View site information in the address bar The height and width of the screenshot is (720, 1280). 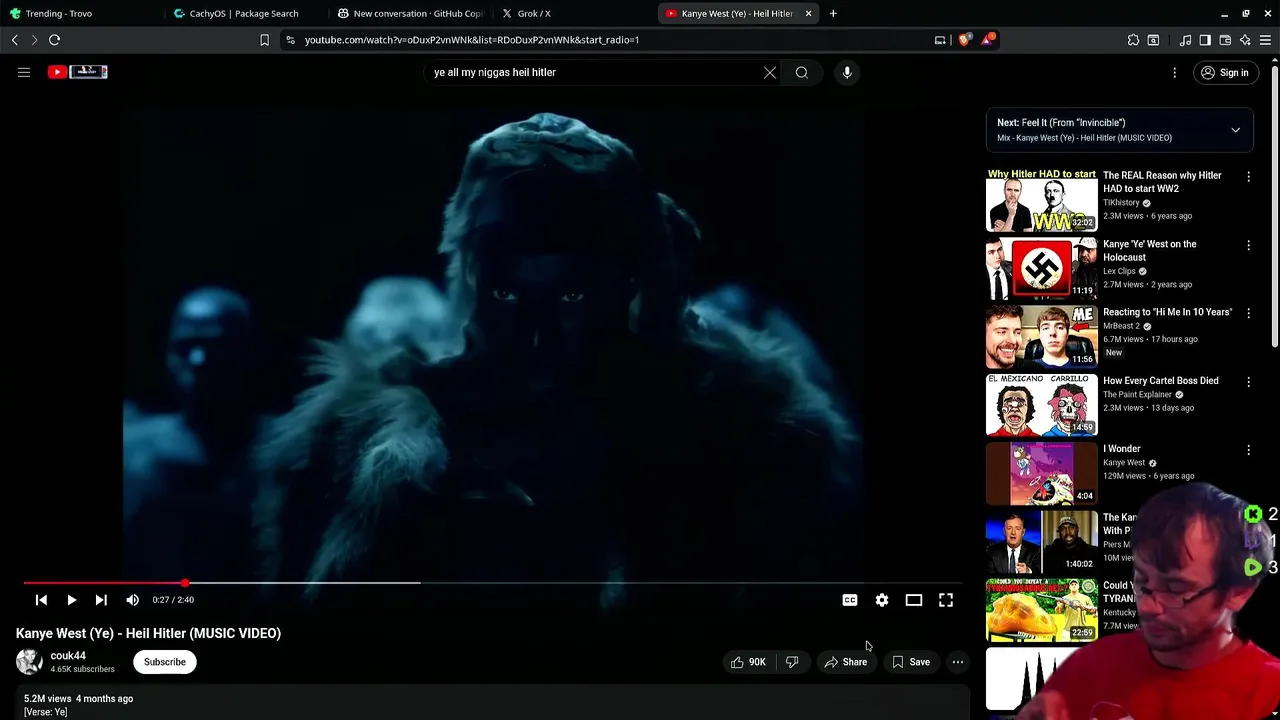[290, 40]
